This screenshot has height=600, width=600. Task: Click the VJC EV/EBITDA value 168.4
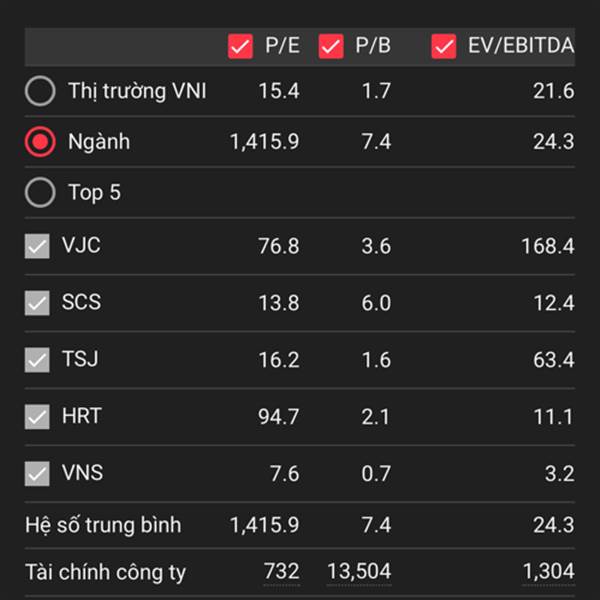548,246
